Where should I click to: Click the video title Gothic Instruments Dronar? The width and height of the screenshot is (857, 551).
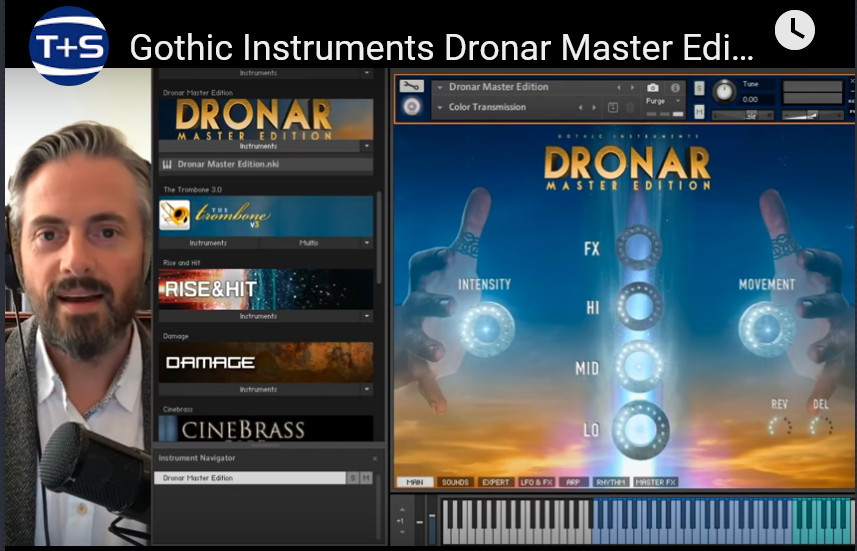click(x=442, y=48)
